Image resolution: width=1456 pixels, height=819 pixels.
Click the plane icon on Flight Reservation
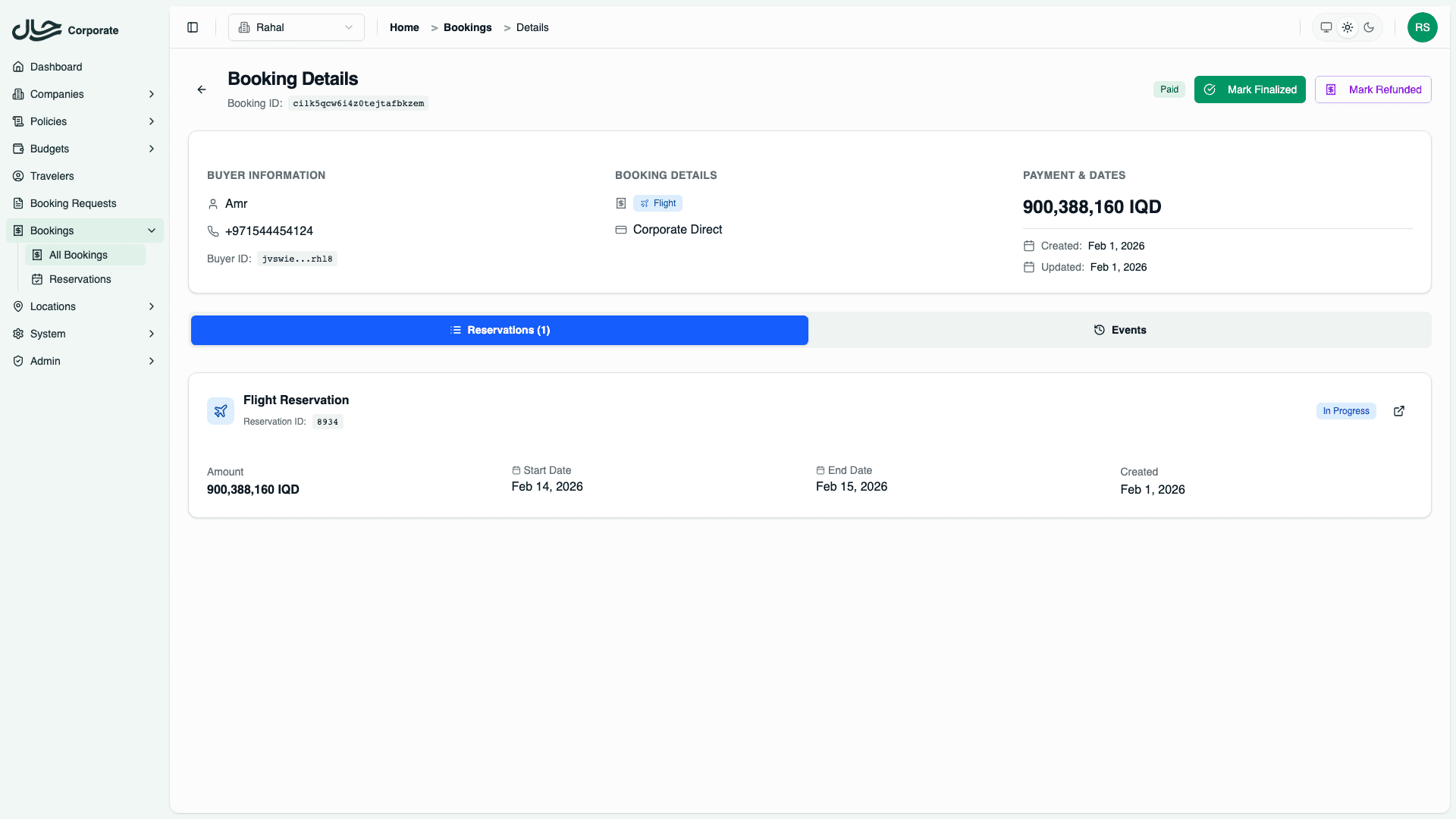coord(220,410)
